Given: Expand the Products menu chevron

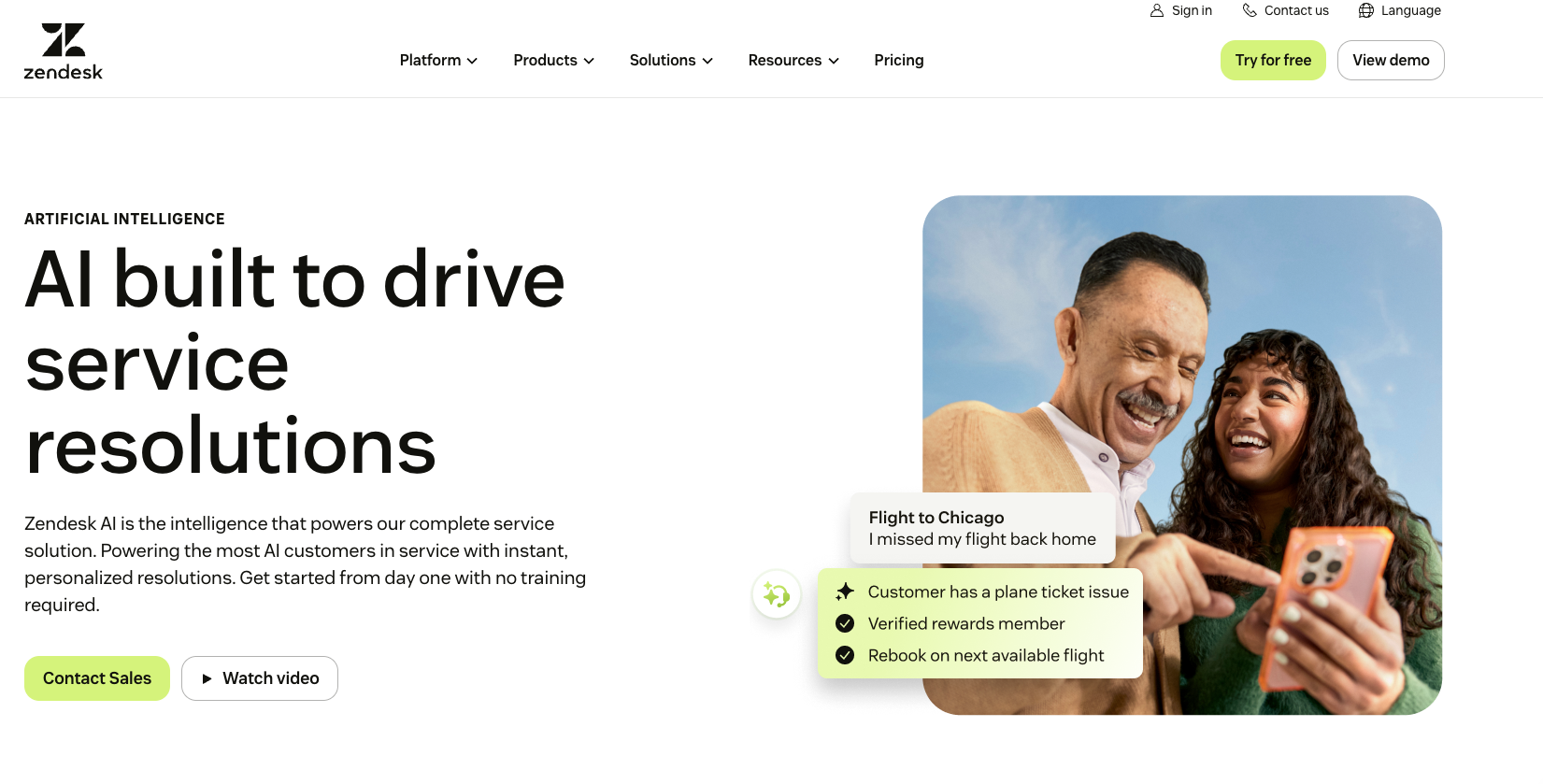Looking at the screenshot, I should tap(589, 61).
